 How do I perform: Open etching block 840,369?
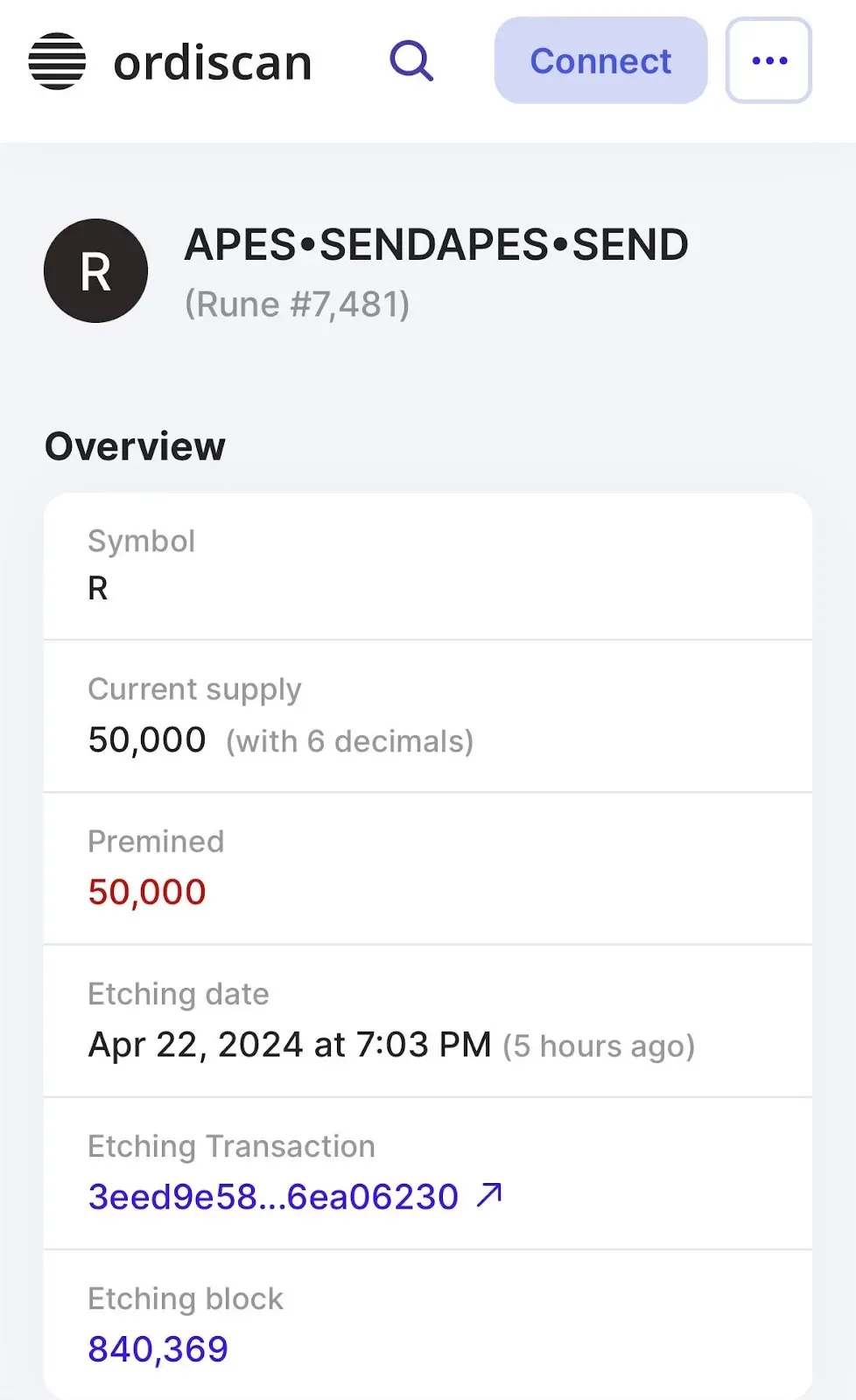[158, 1348]
